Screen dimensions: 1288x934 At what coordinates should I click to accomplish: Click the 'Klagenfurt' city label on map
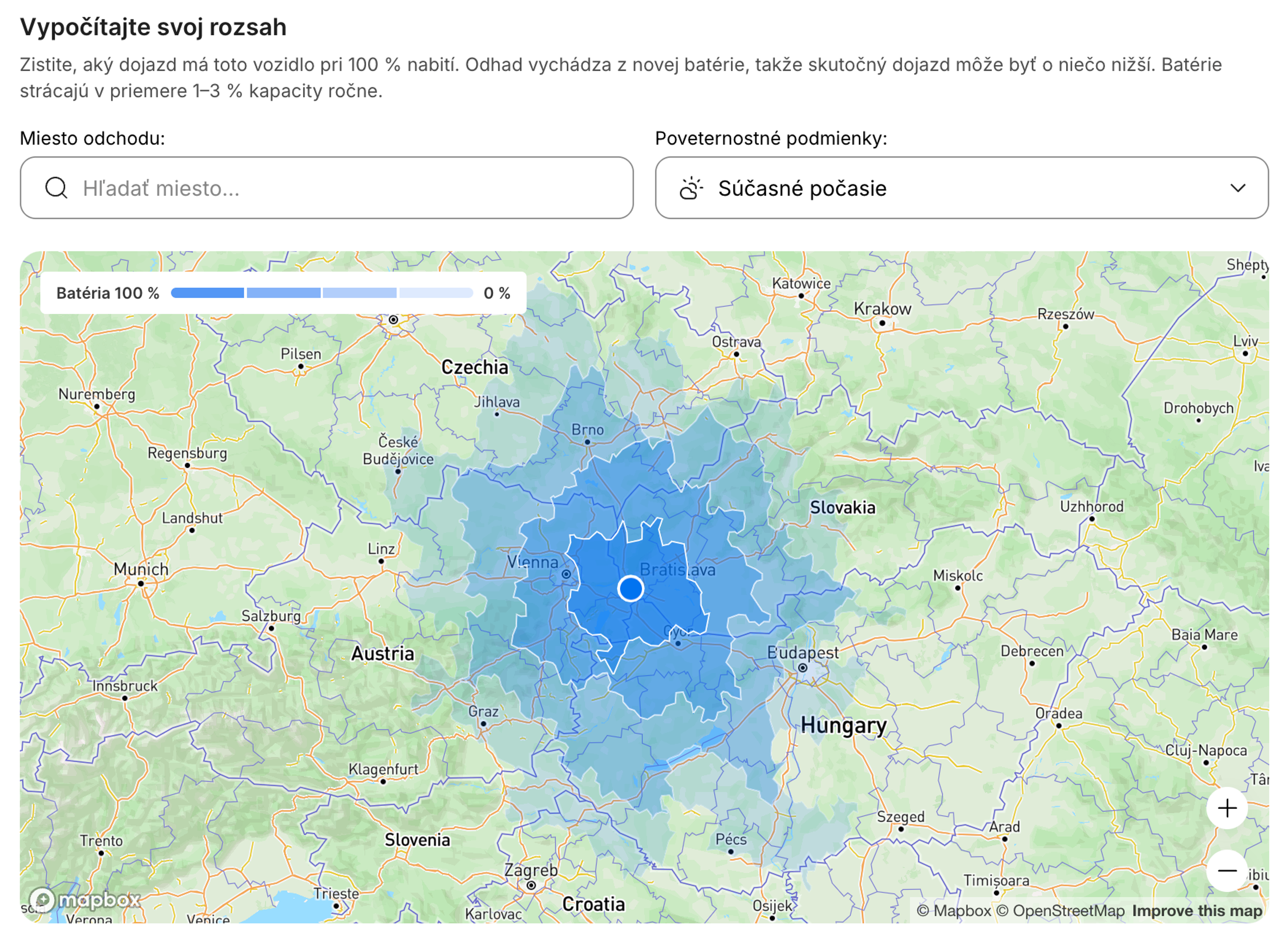click(383, 769)
